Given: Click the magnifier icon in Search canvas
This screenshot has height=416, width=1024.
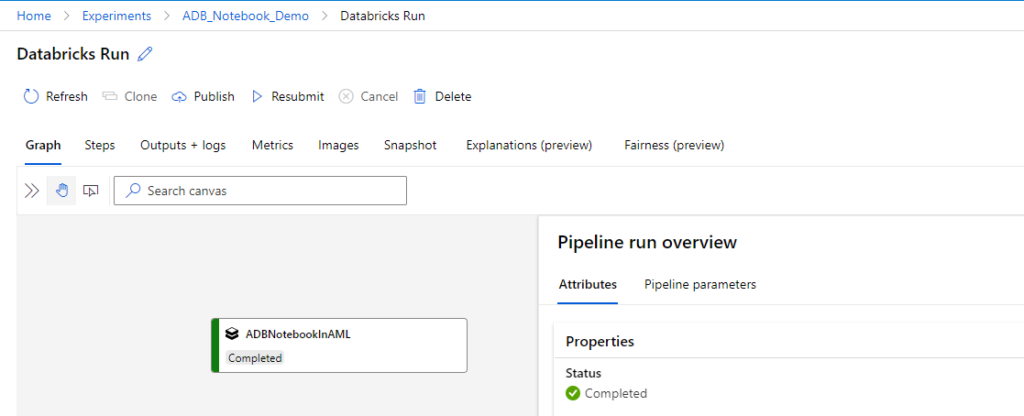Looking at the screenshot, I should tap(133, 191).
